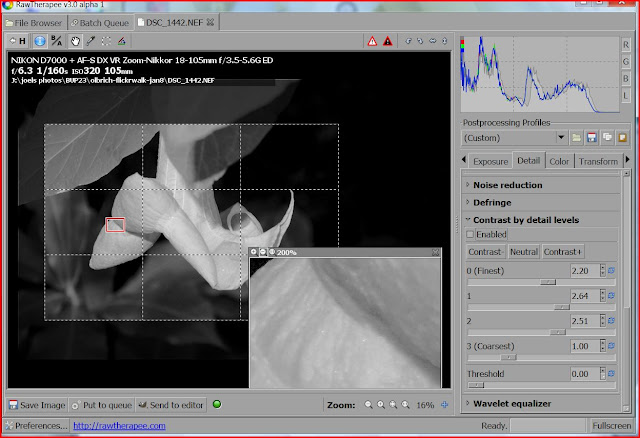Toggle green channel G in histogram
Screen dimensions: 640x438
point(626,62)
